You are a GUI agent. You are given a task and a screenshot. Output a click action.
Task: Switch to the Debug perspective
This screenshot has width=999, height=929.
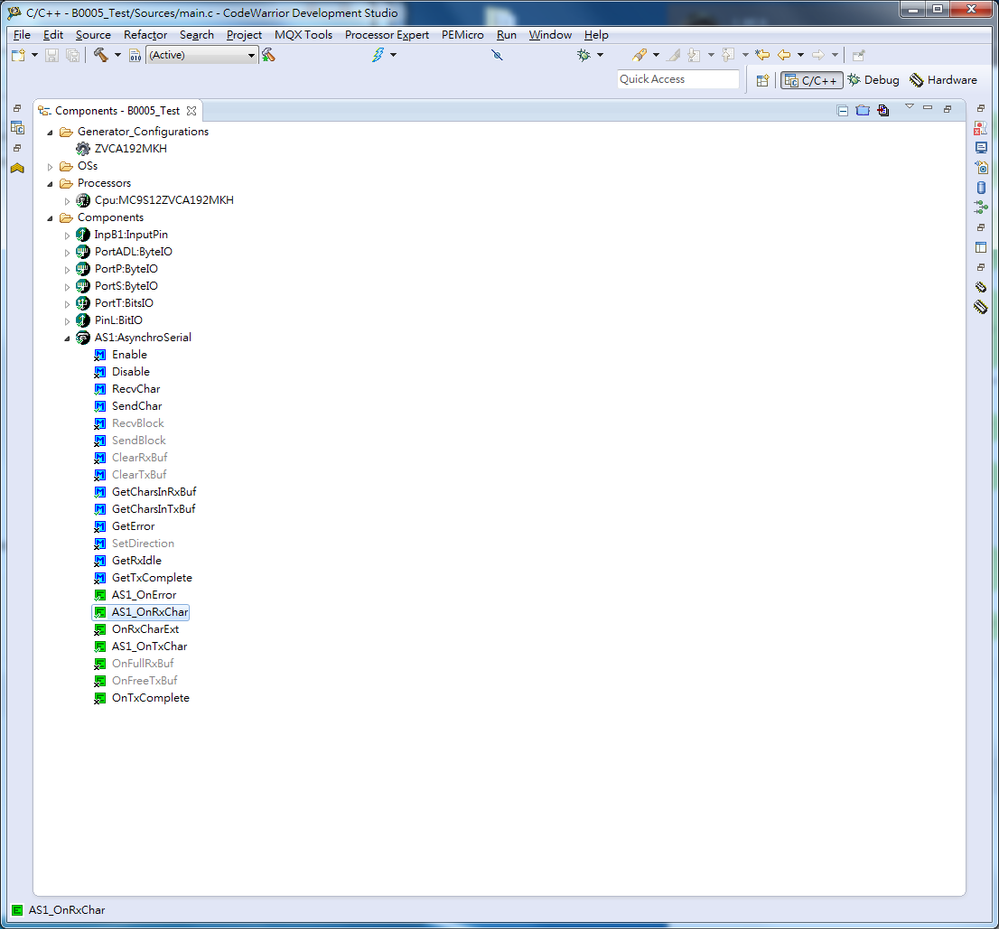tap(873, 80)
